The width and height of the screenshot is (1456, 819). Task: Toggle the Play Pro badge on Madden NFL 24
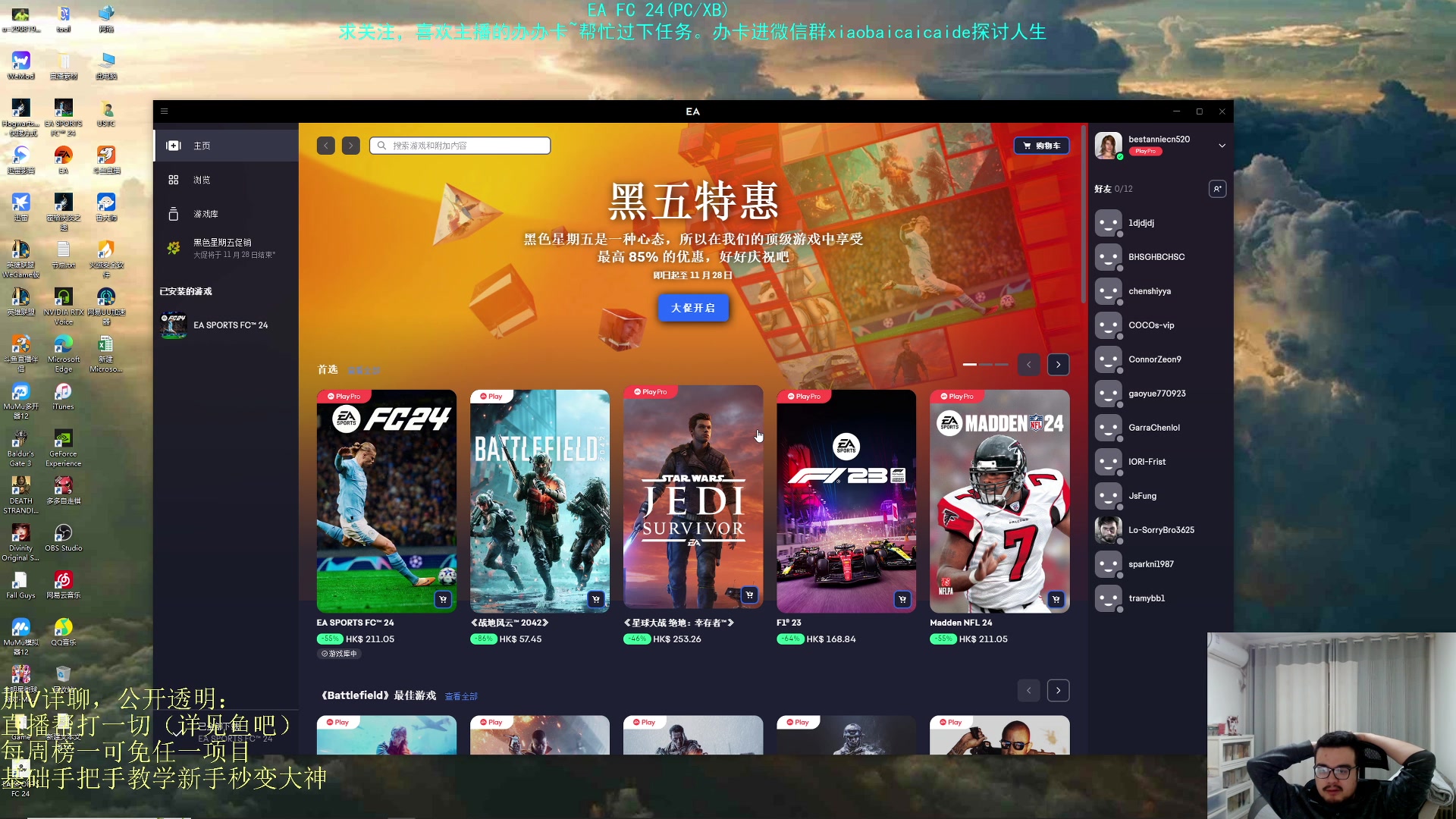[x=955, y=396]
